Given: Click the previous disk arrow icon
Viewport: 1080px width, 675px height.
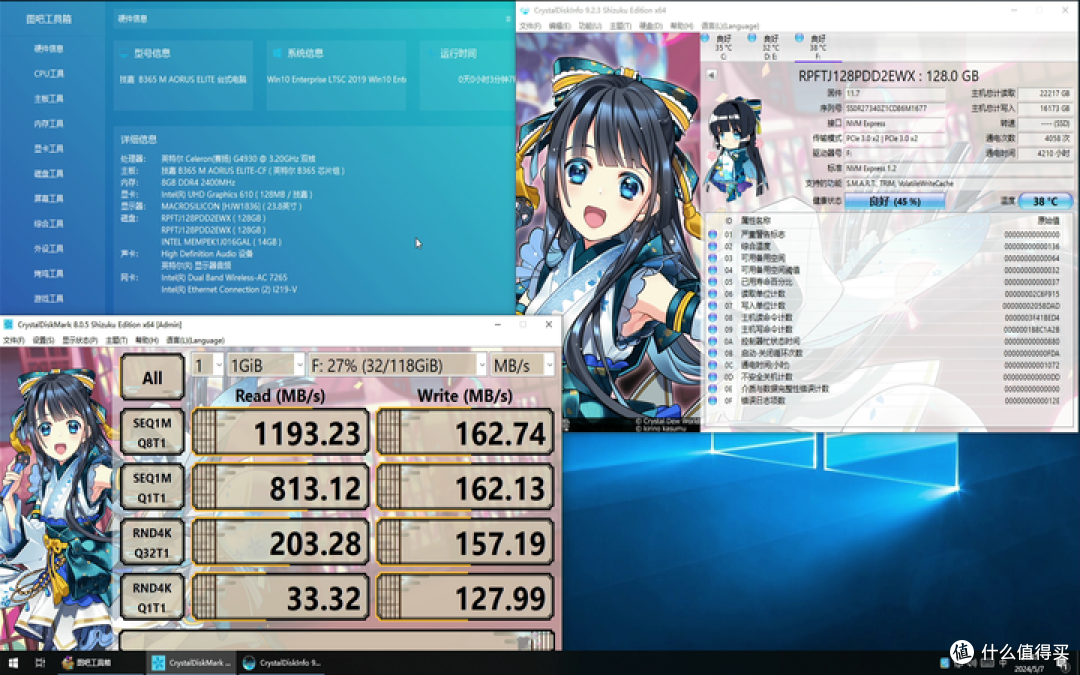Looking at the screenshot, I should click(710, 76).
